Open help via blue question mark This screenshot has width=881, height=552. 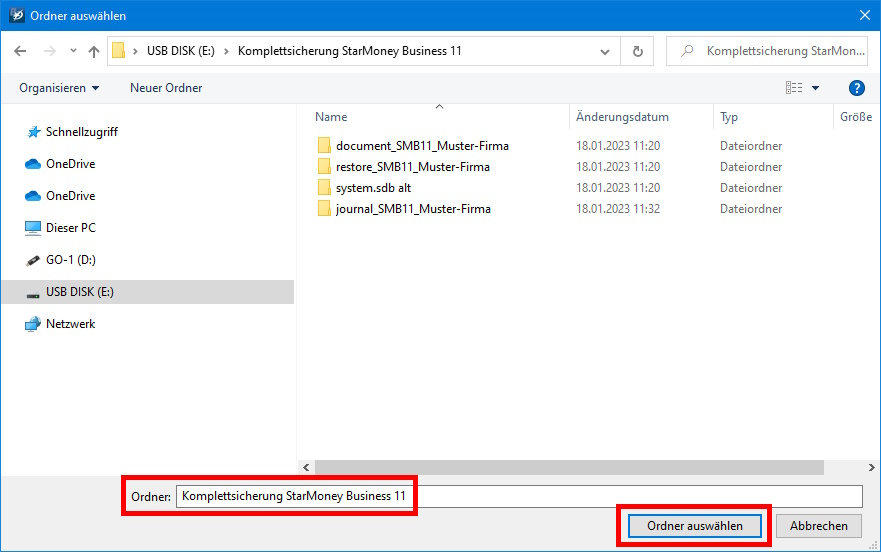click(856, 88)
